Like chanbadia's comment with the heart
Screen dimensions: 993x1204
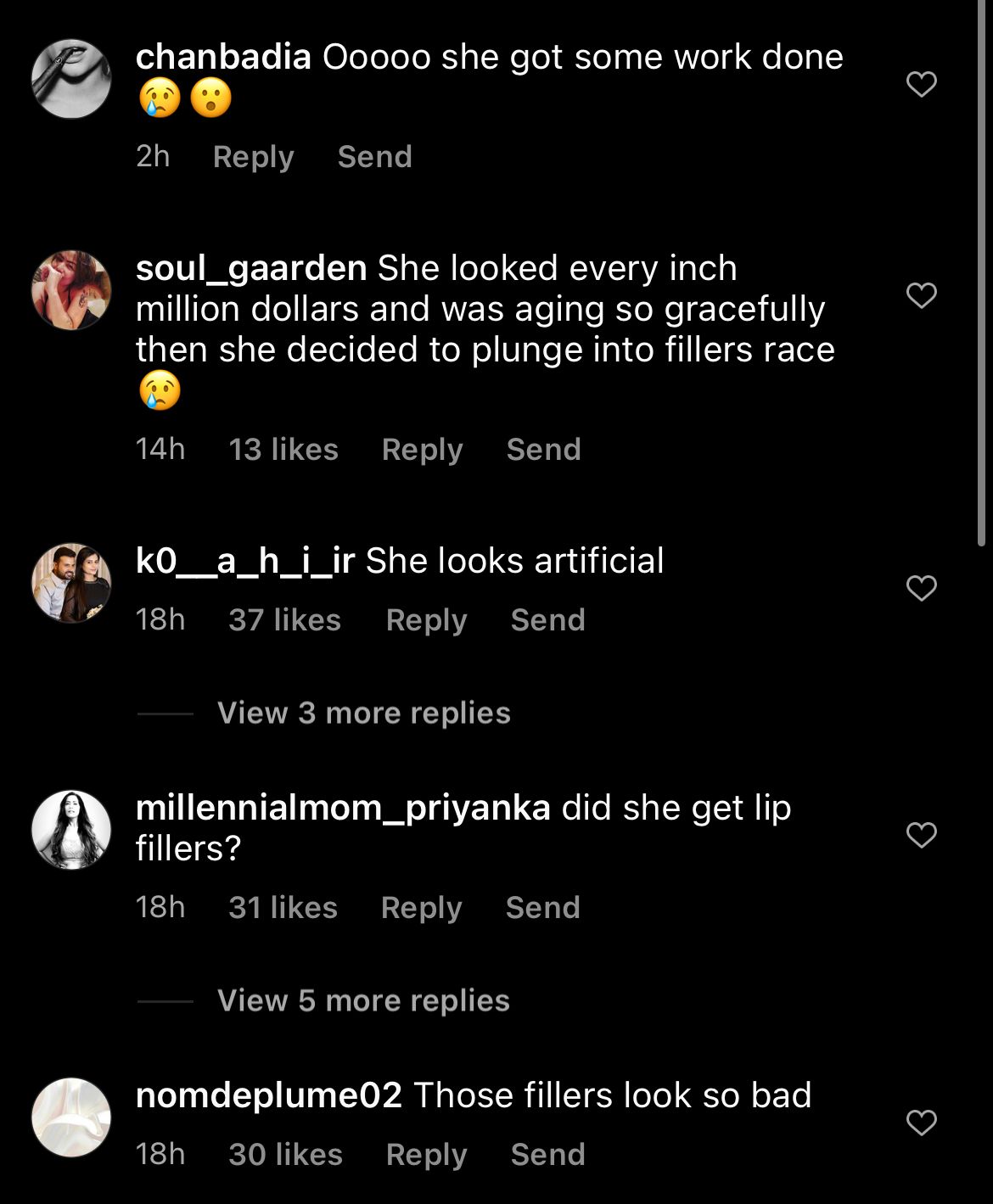921,84
